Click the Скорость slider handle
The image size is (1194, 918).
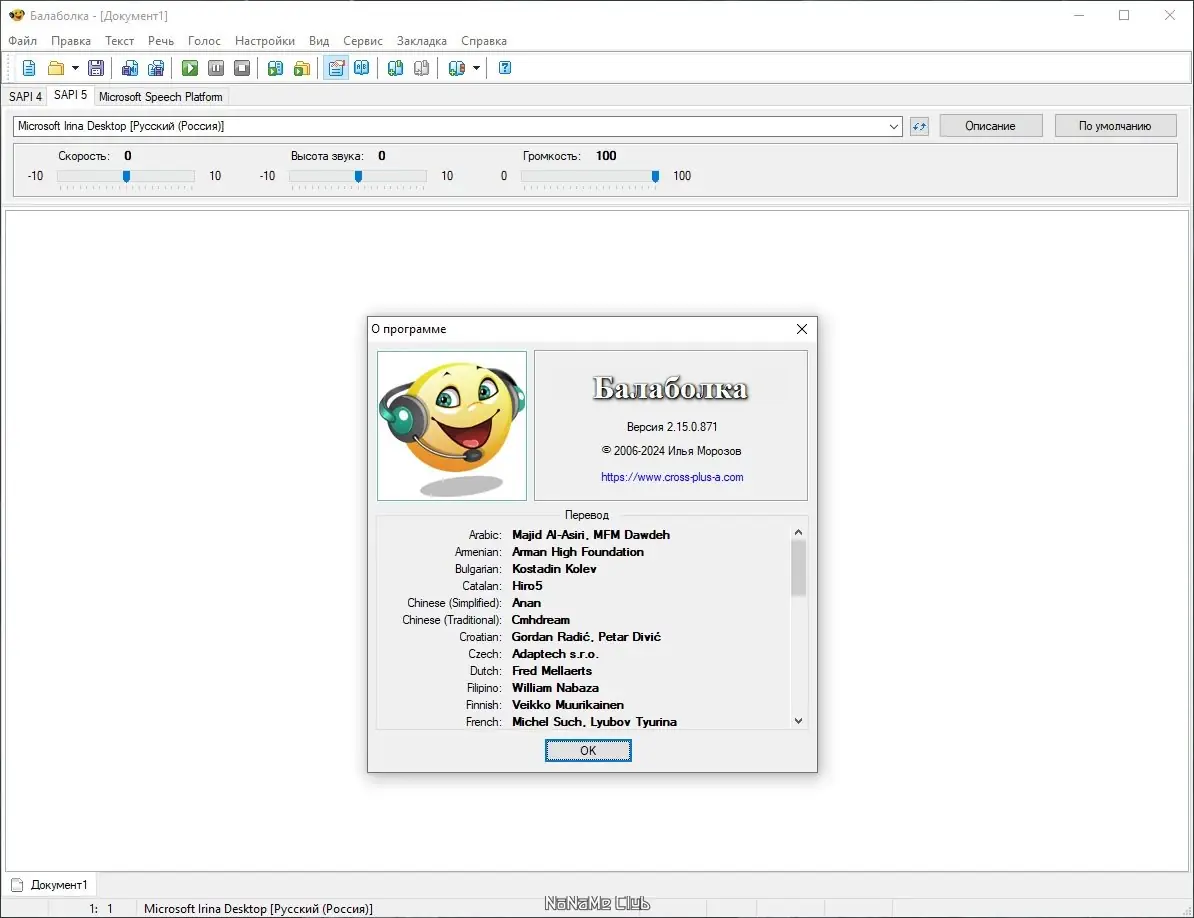126,177
